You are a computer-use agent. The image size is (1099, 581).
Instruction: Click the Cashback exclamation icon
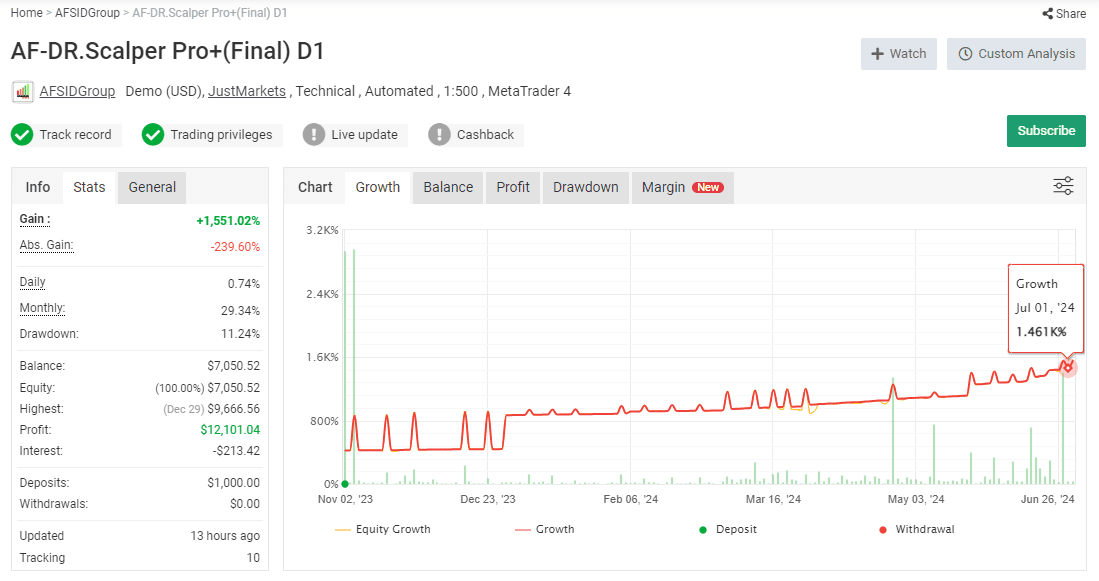(439, 135)
